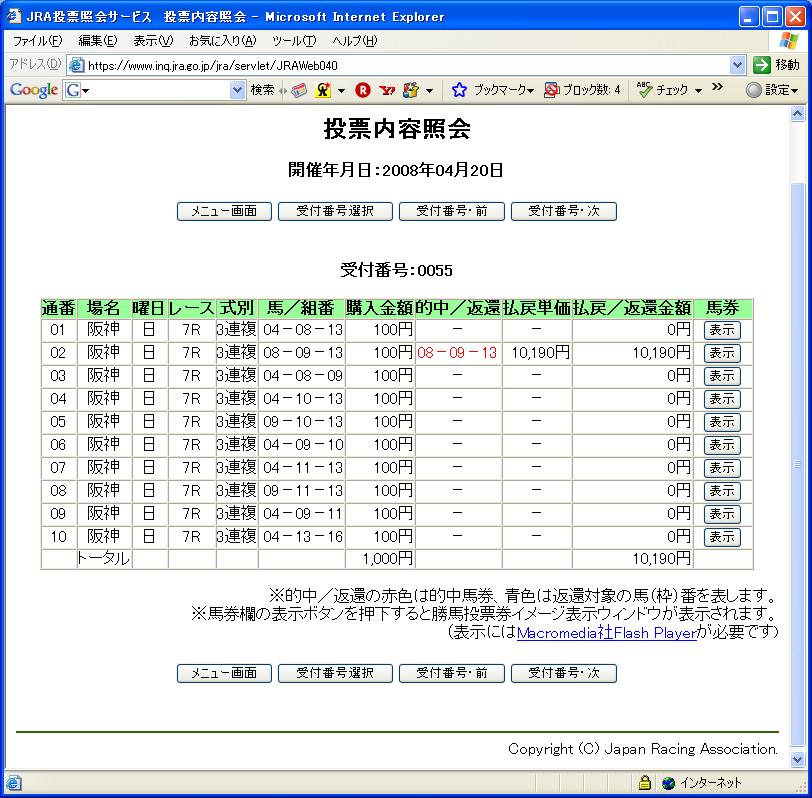
Task: Open the 設定 settings dropdown
Action: coord(774,90)
